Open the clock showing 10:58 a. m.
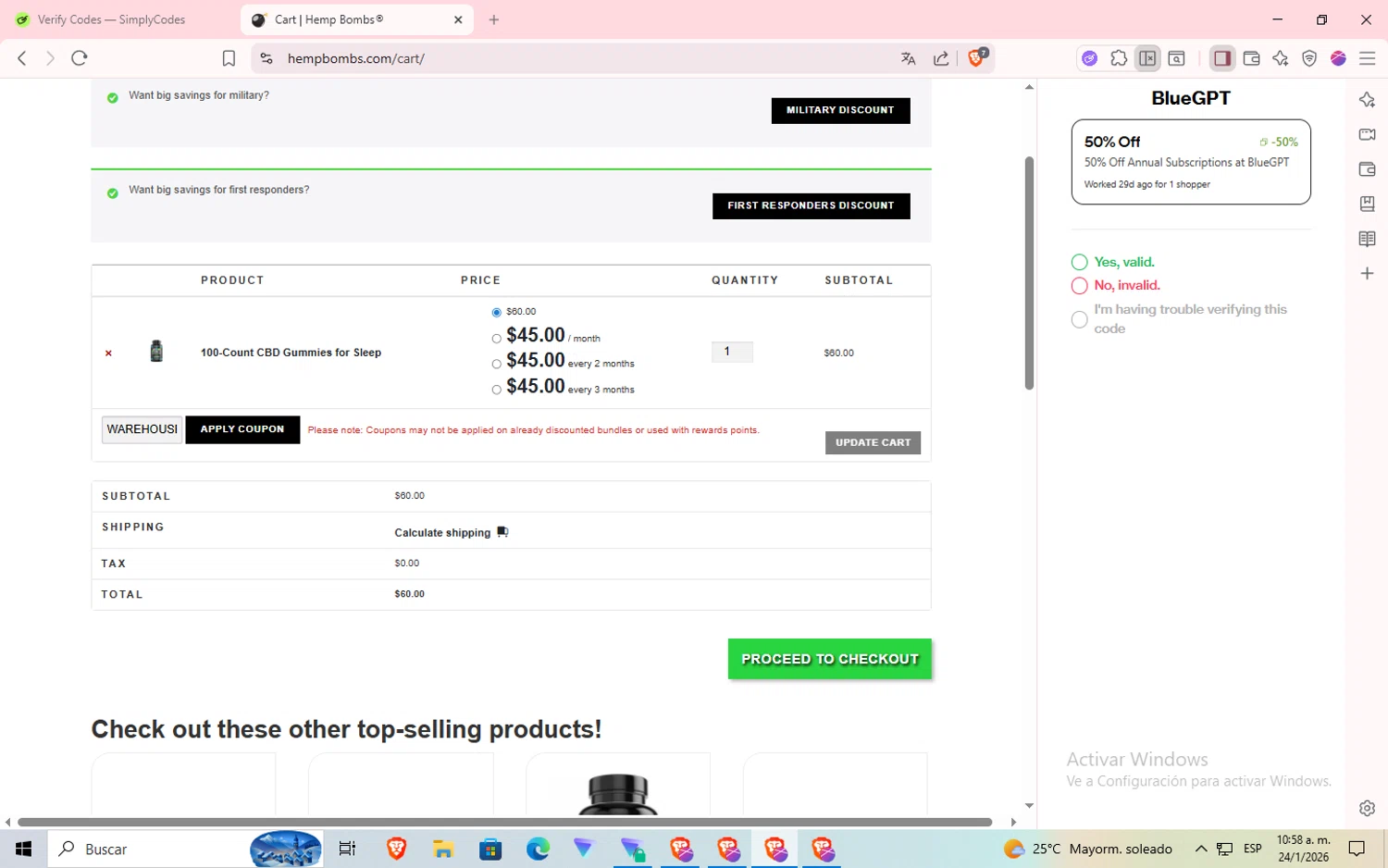The height and width of the screenshot is (868, 1388). point(1303,849)
